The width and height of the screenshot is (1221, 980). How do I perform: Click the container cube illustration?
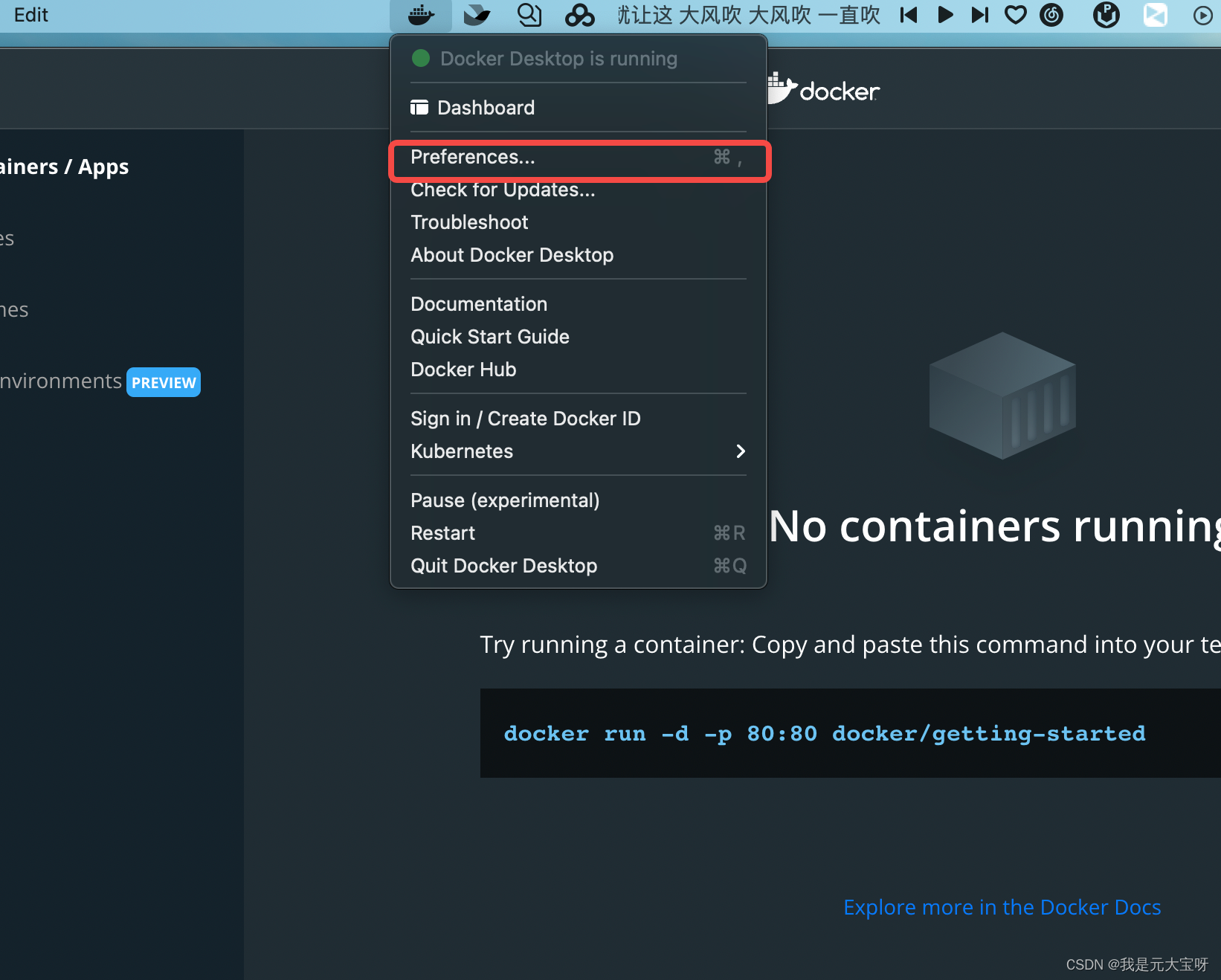click(x=1002, y=396)
